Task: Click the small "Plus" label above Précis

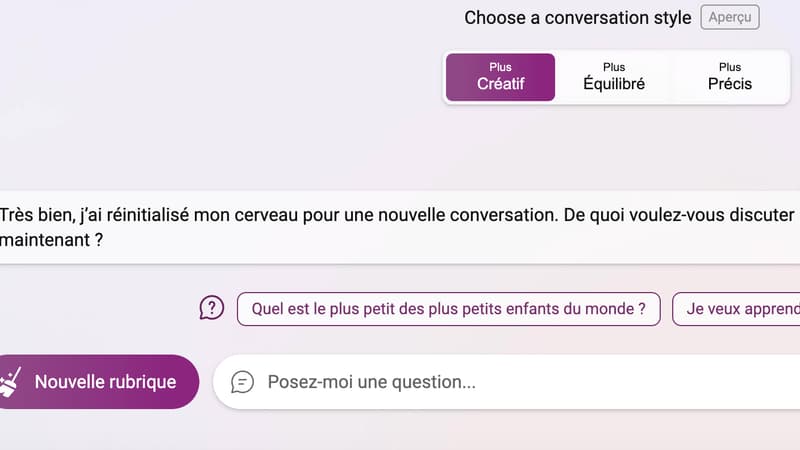Action: (730, 67)
